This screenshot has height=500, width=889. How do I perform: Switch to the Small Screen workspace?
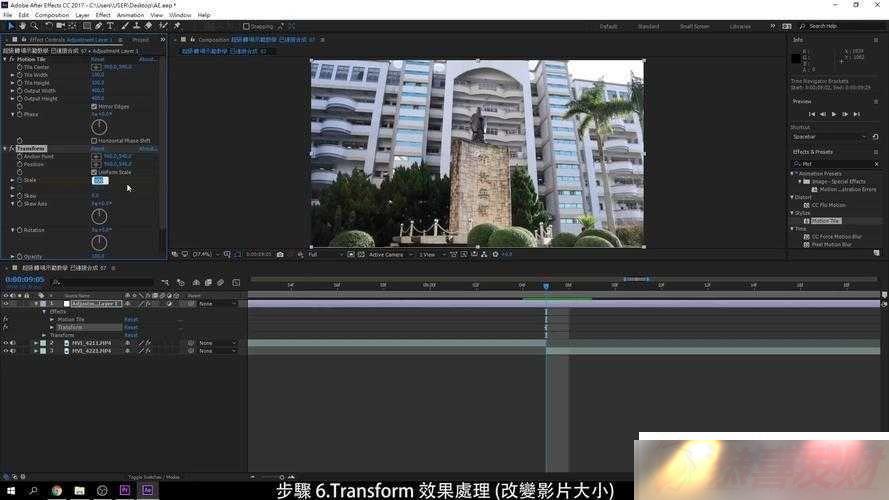tap(695, 27)
